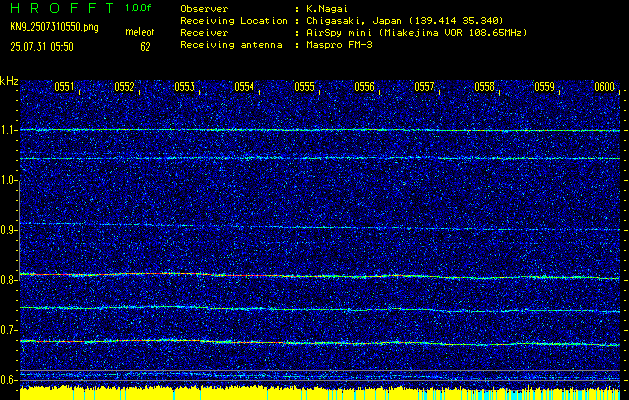Viewport: 629px width, 400px height.
Task: Click the 0551 time marker
Action: (x=64, y=87)
